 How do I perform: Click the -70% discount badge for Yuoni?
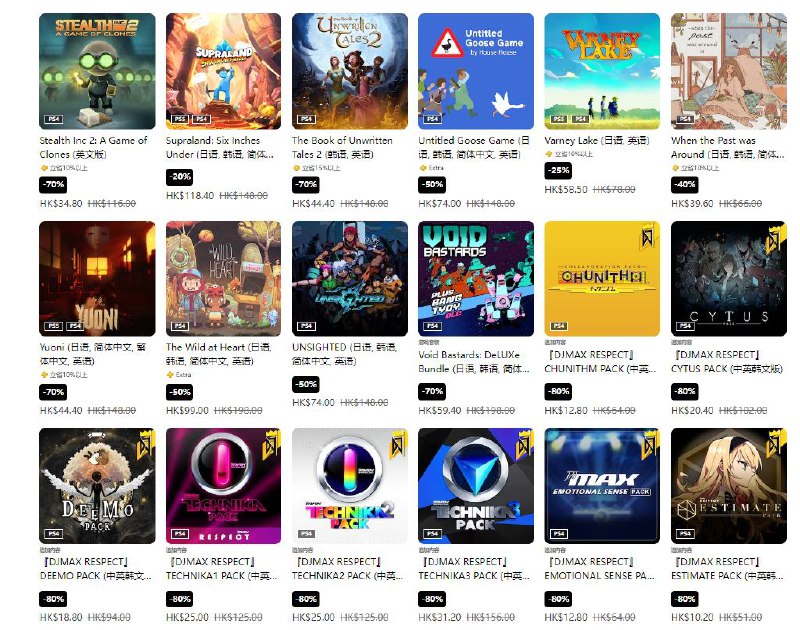pyautogui.click(x=53, y=392)
